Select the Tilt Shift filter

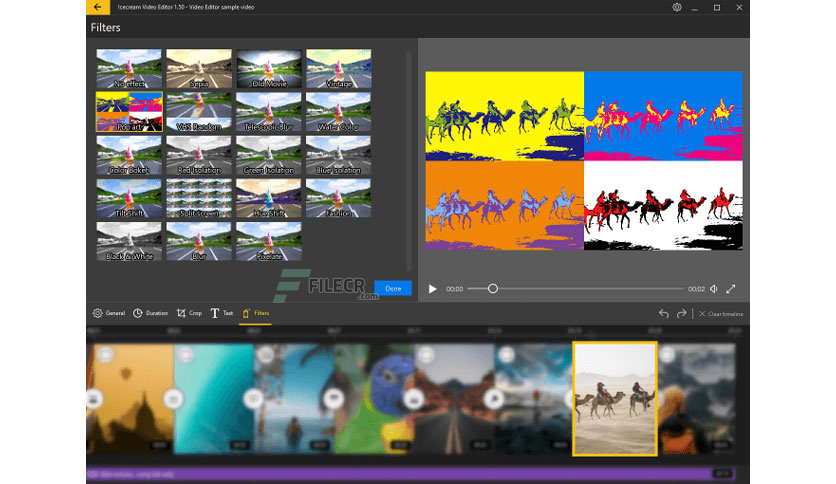click(x=129, y=198)
